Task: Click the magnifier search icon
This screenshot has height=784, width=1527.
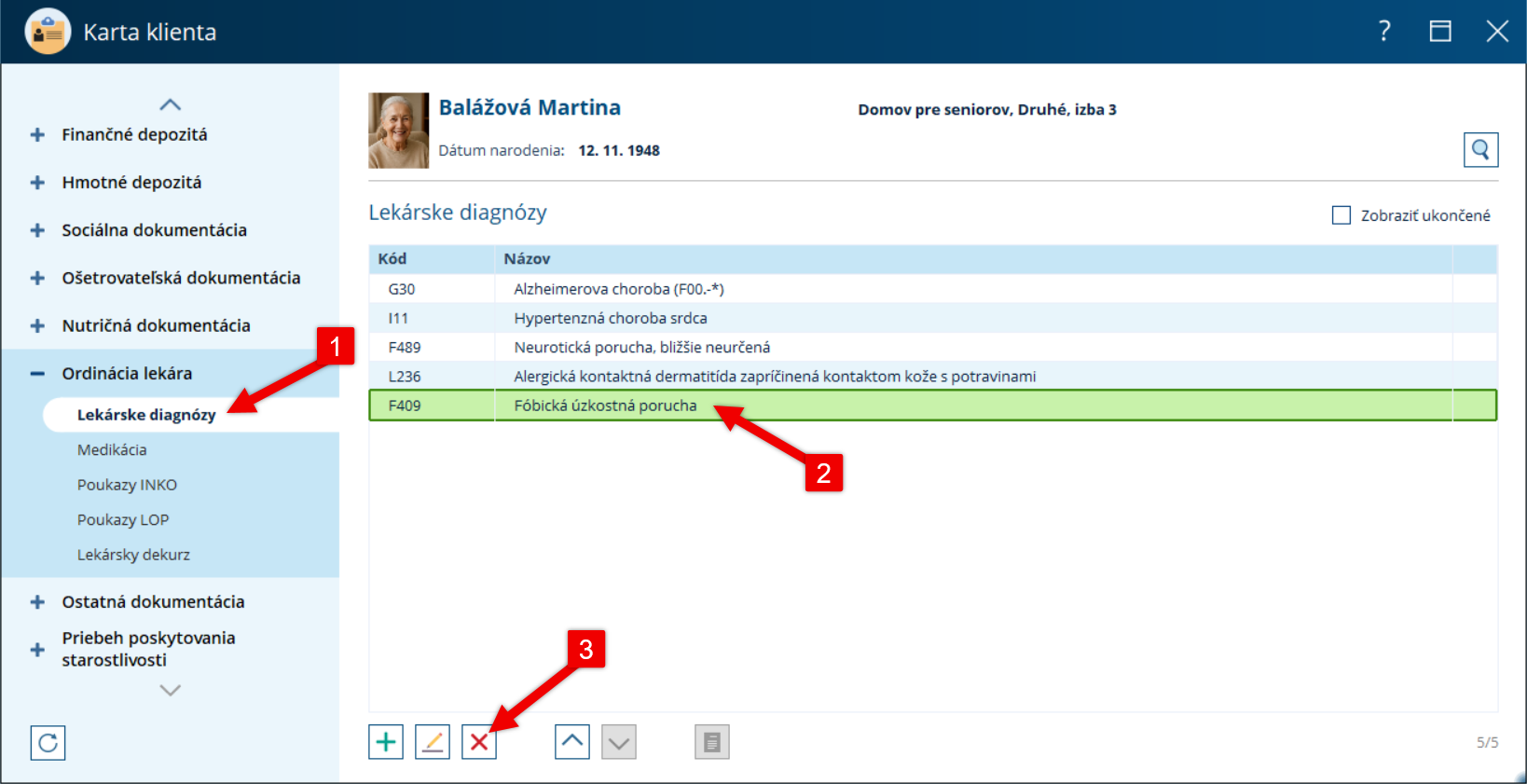Action: pyautogui.click(x=1480, y=149)
